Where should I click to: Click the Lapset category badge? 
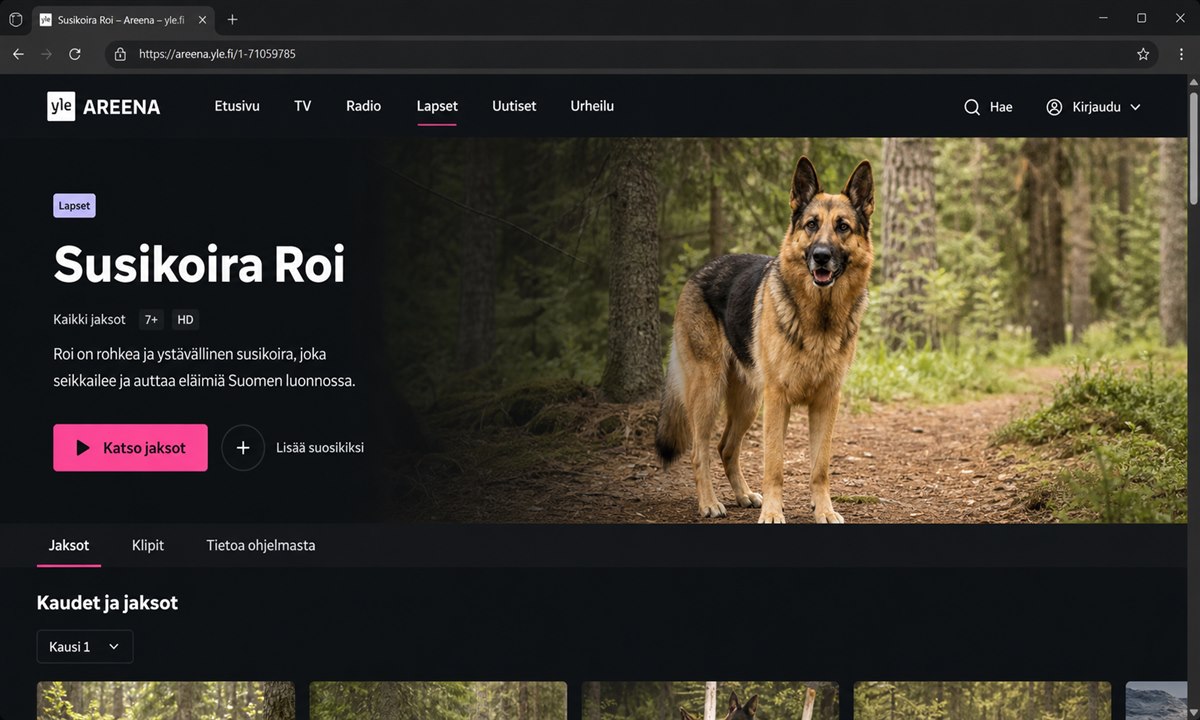click(75, 206)
